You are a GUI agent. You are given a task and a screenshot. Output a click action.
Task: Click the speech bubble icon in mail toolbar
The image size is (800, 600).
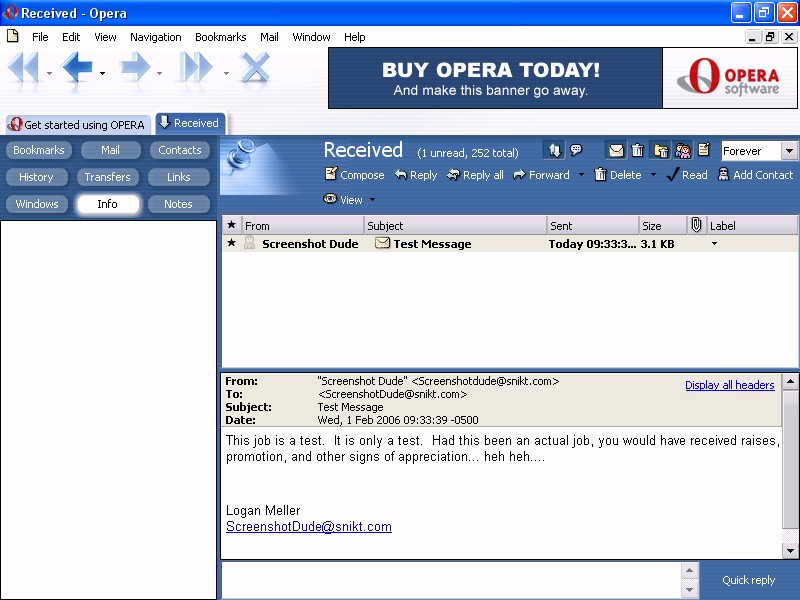(x=576, y=149)
